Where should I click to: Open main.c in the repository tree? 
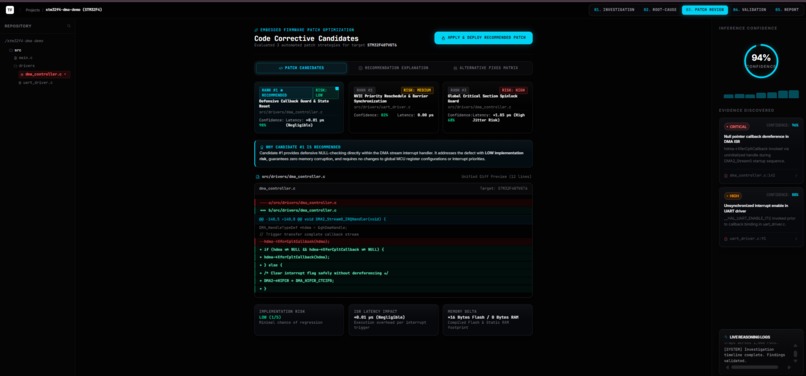23,58
